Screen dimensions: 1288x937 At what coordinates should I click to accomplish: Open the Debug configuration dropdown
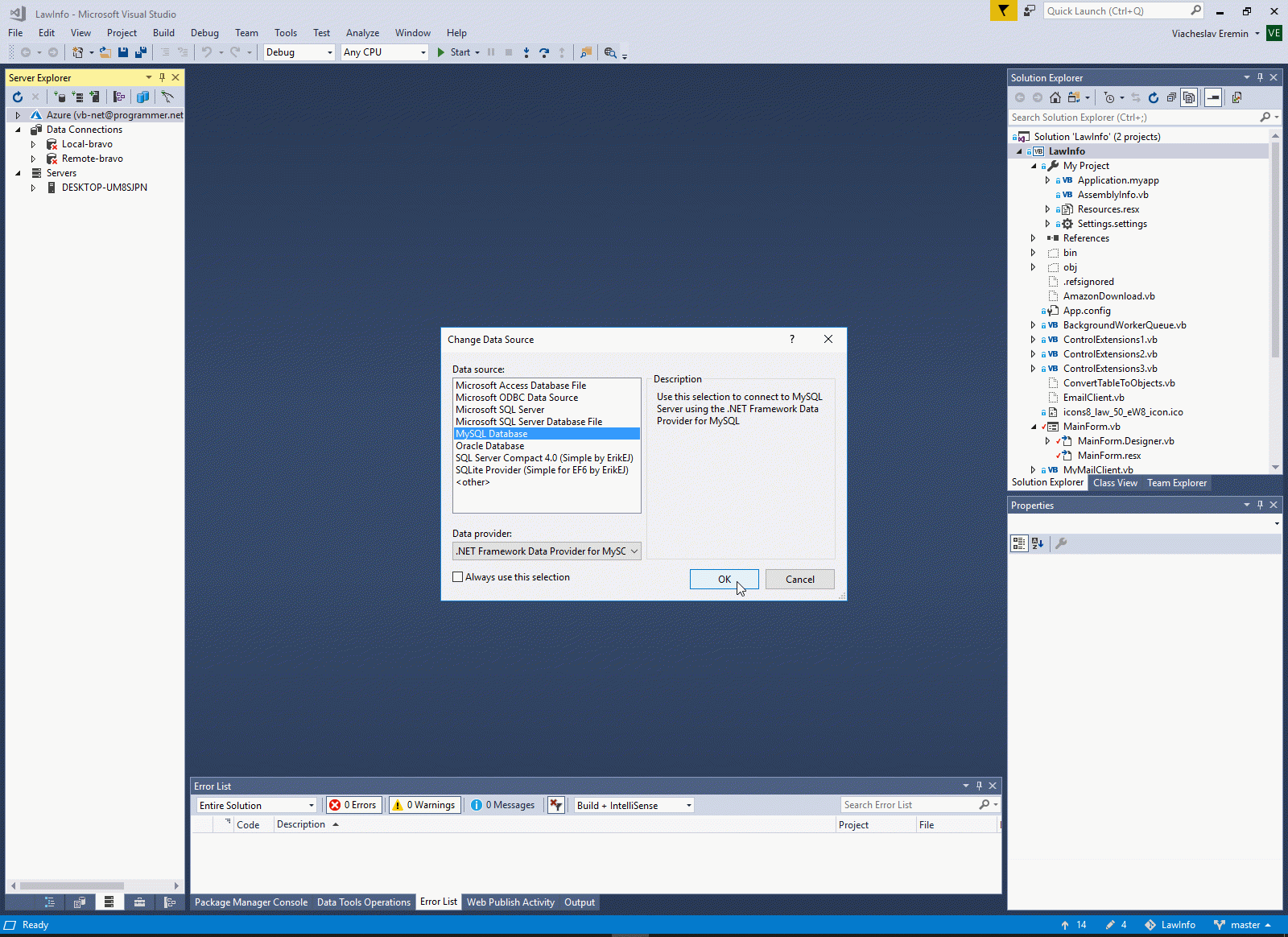click(299, 52)
